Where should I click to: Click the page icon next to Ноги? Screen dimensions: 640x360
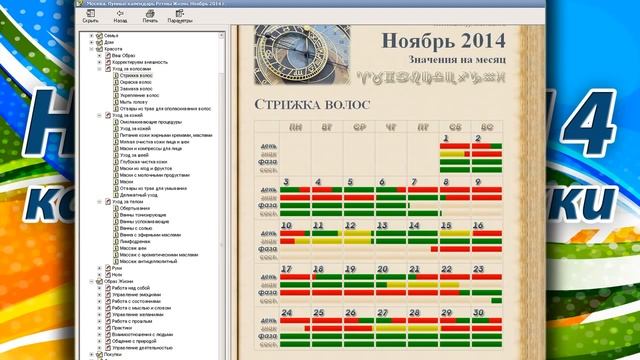point(108,275)
